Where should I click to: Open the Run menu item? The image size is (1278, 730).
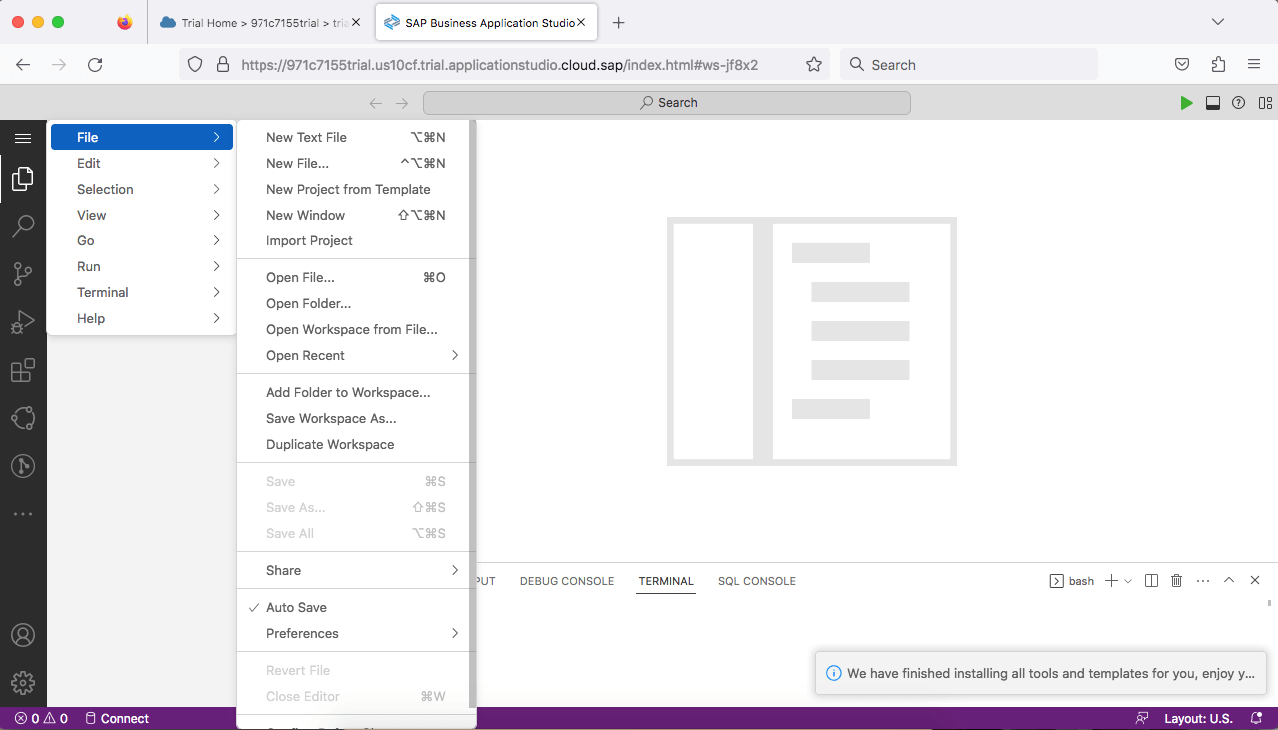pyautogui.click(x=142, y=267)
